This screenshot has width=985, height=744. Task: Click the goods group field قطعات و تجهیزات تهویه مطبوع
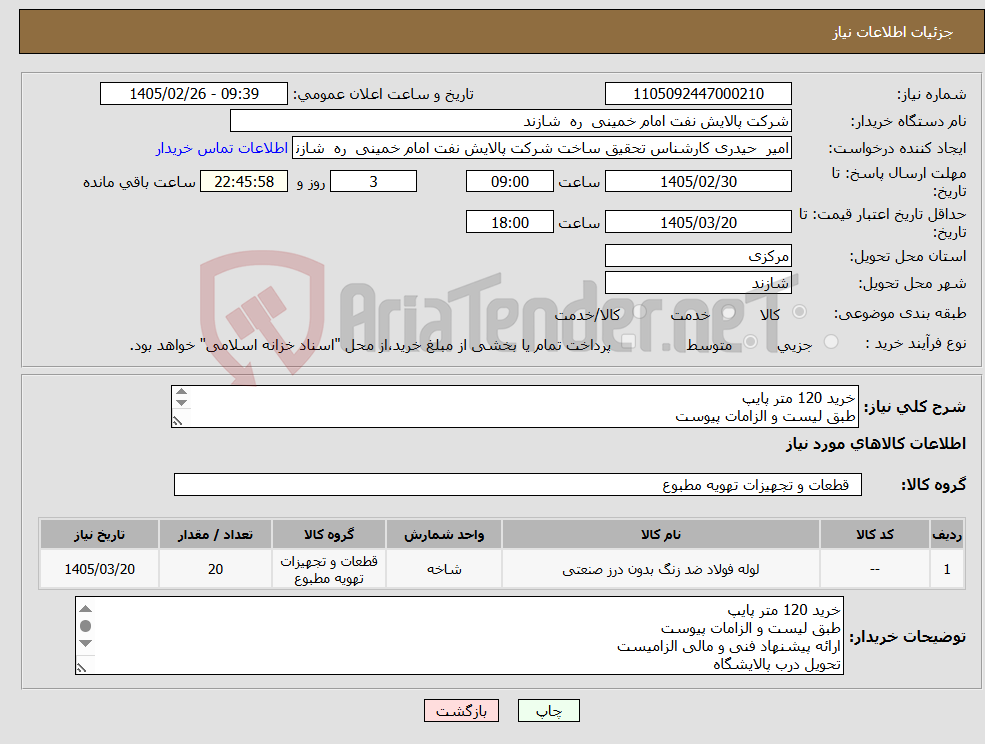click(x=518, y=484)
